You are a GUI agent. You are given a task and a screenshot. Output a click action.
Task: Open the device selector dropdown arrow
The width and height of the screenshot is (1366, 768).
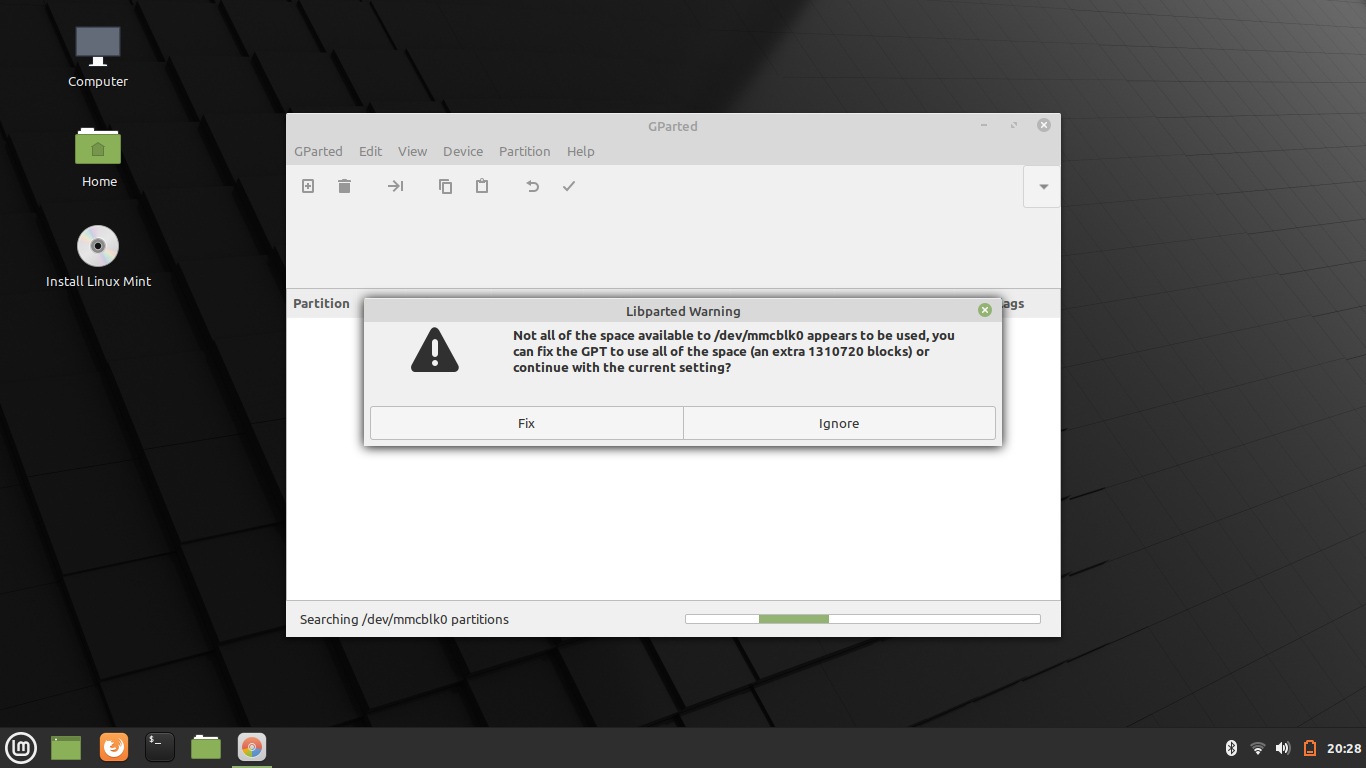[x=1043, y=187]
